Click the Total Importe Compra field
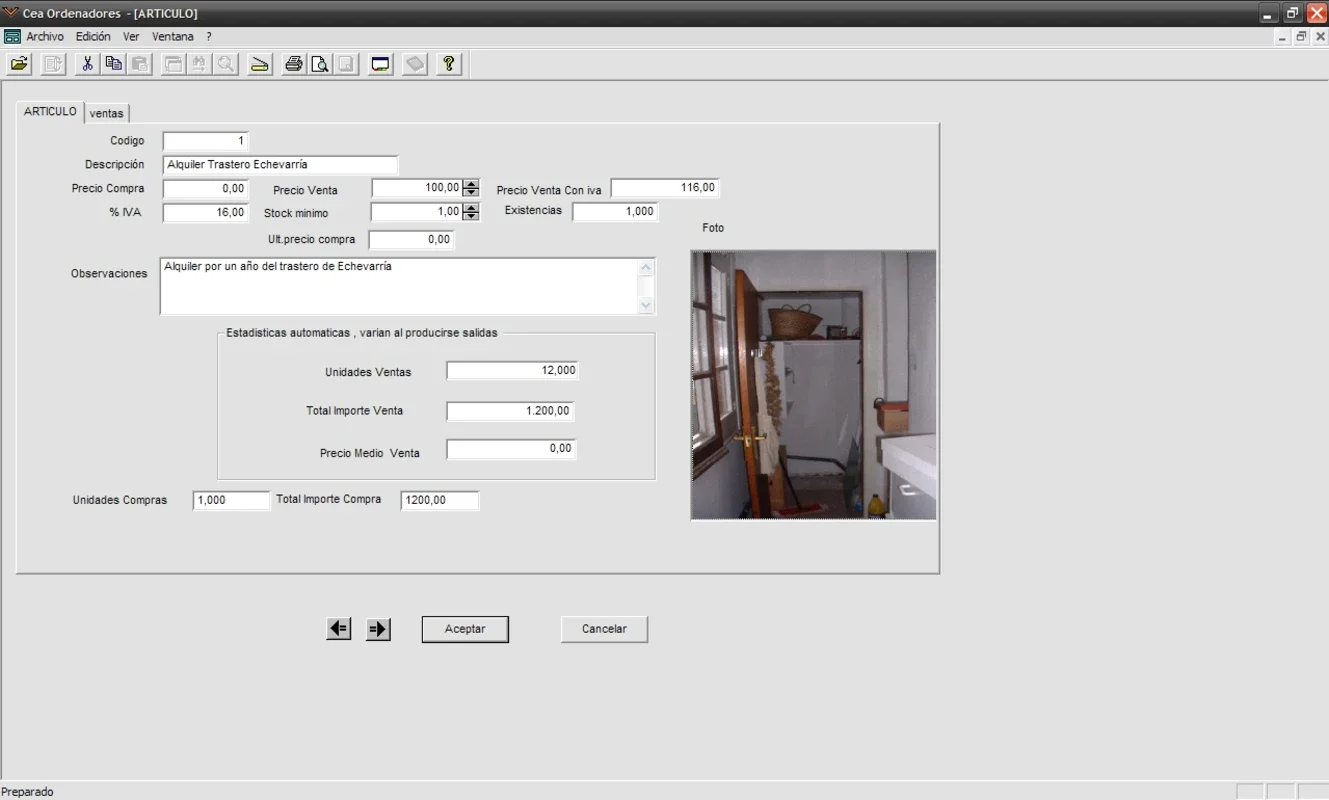Screen dimensions: 1329x800 click(x=440, y=501)
